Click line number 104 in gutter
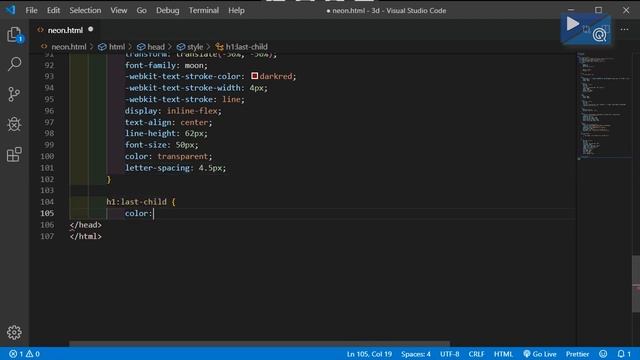 click(x=47, y=202)
